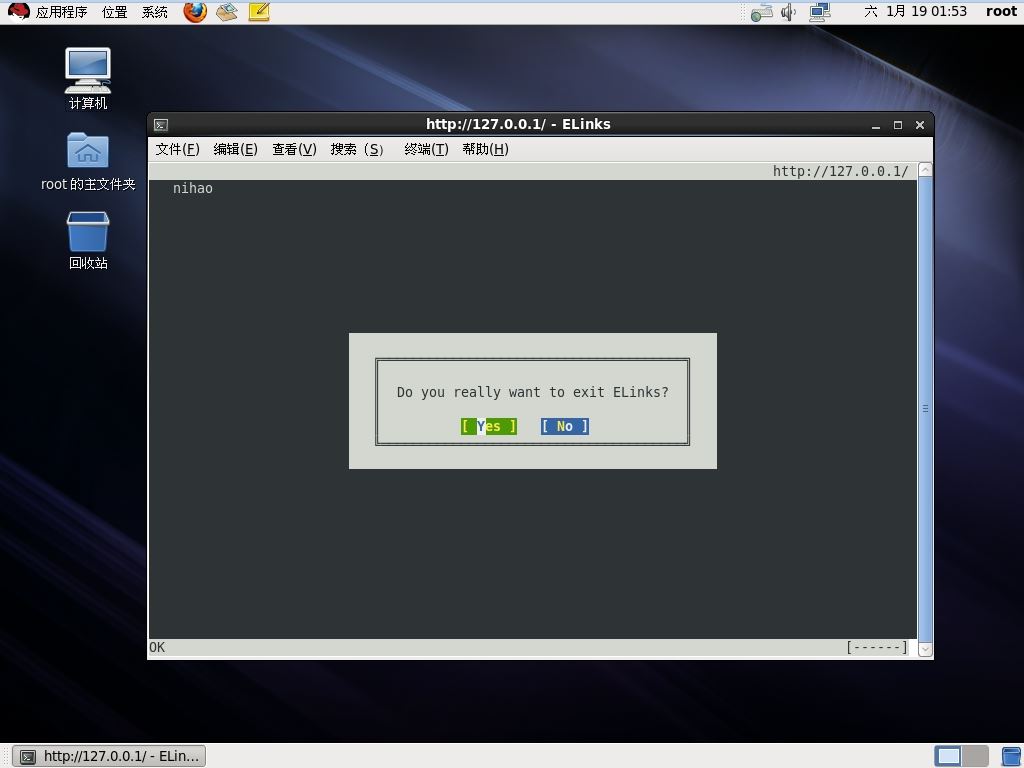Open the volume control tray icon
This screenshot has width=1024, height=768.
pos(789,12)
